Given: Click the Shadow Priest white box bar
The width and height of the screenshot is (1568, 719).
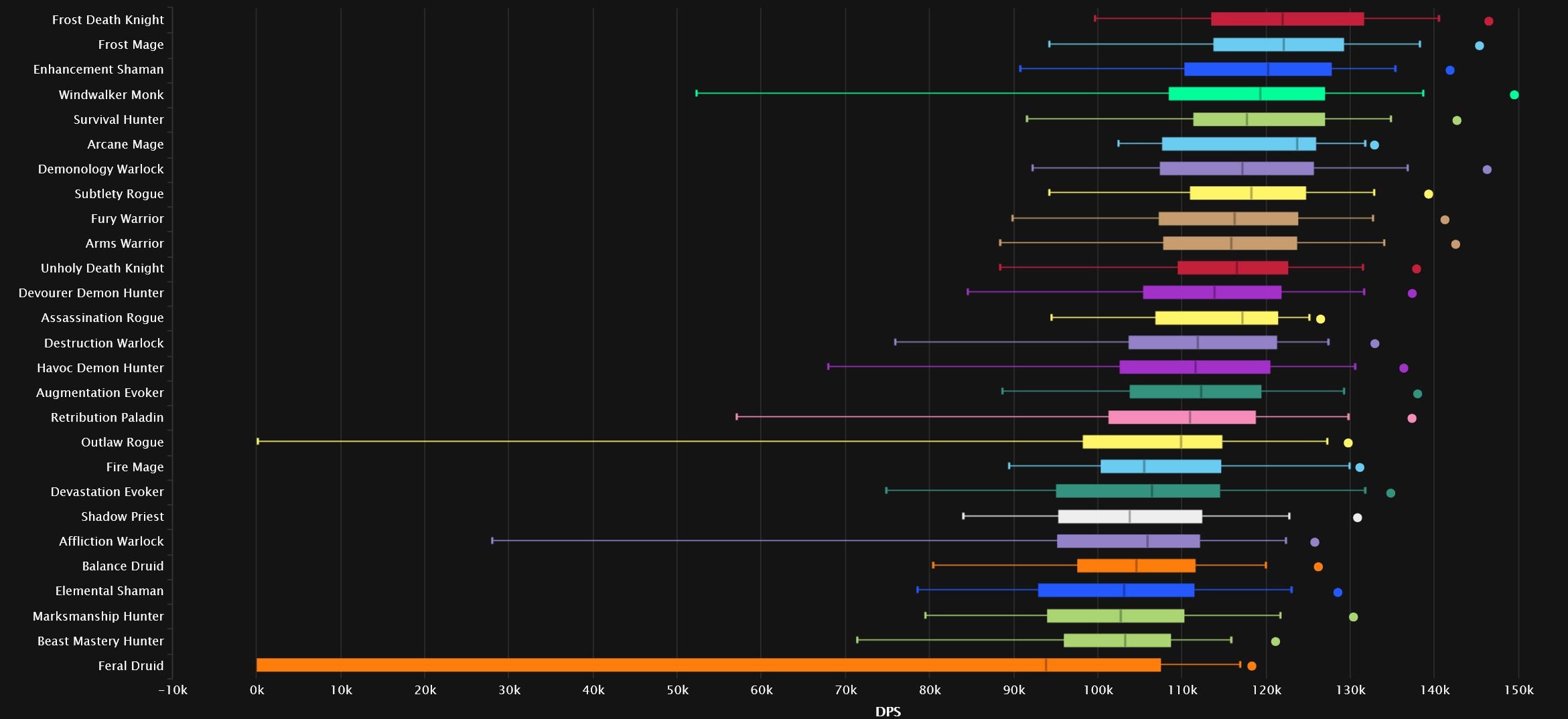Looking at the screenshot, I should coord(1130,517).
